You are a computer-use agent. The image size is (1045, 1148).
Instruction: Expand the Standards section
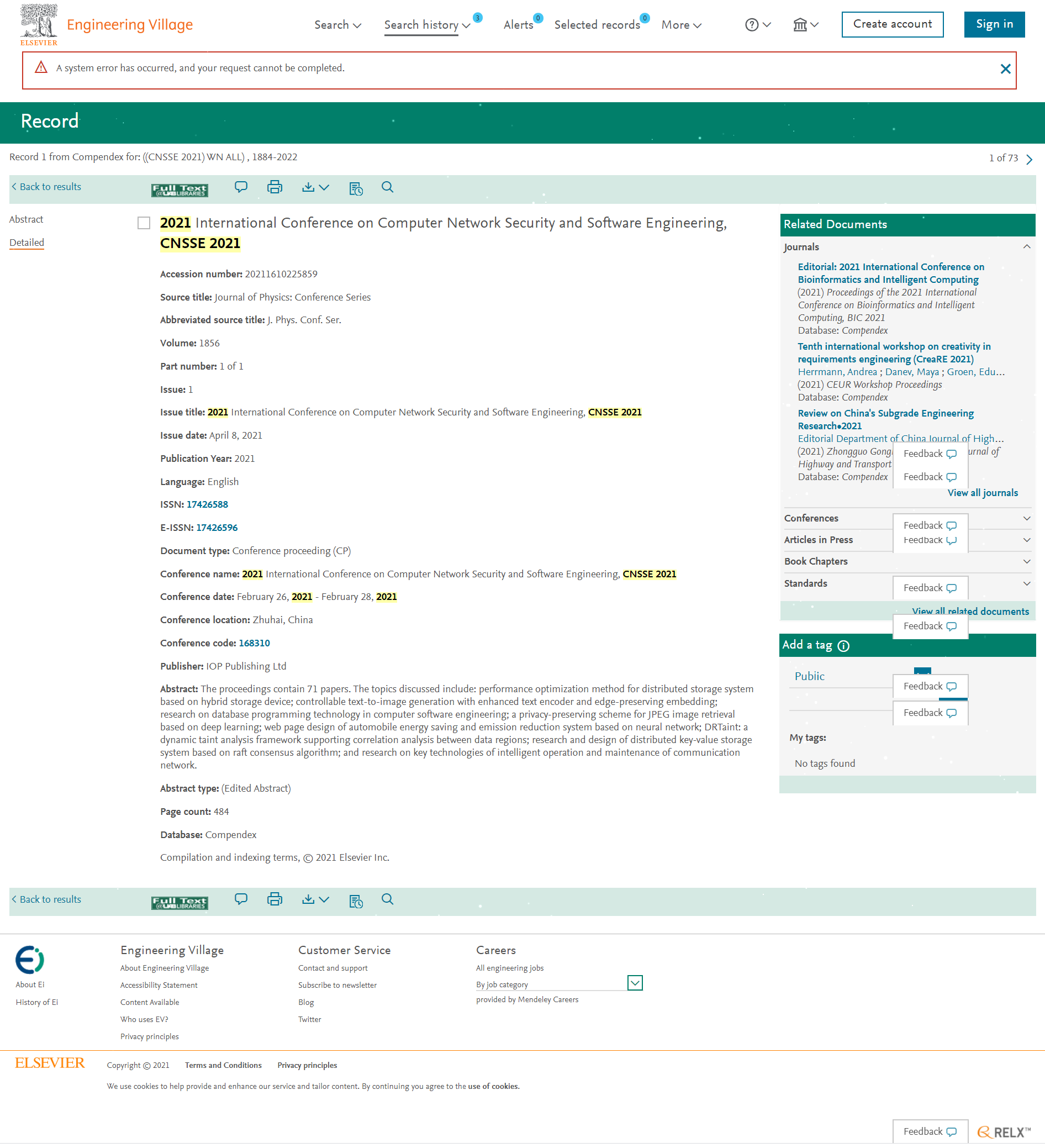tap(1027, 584)
